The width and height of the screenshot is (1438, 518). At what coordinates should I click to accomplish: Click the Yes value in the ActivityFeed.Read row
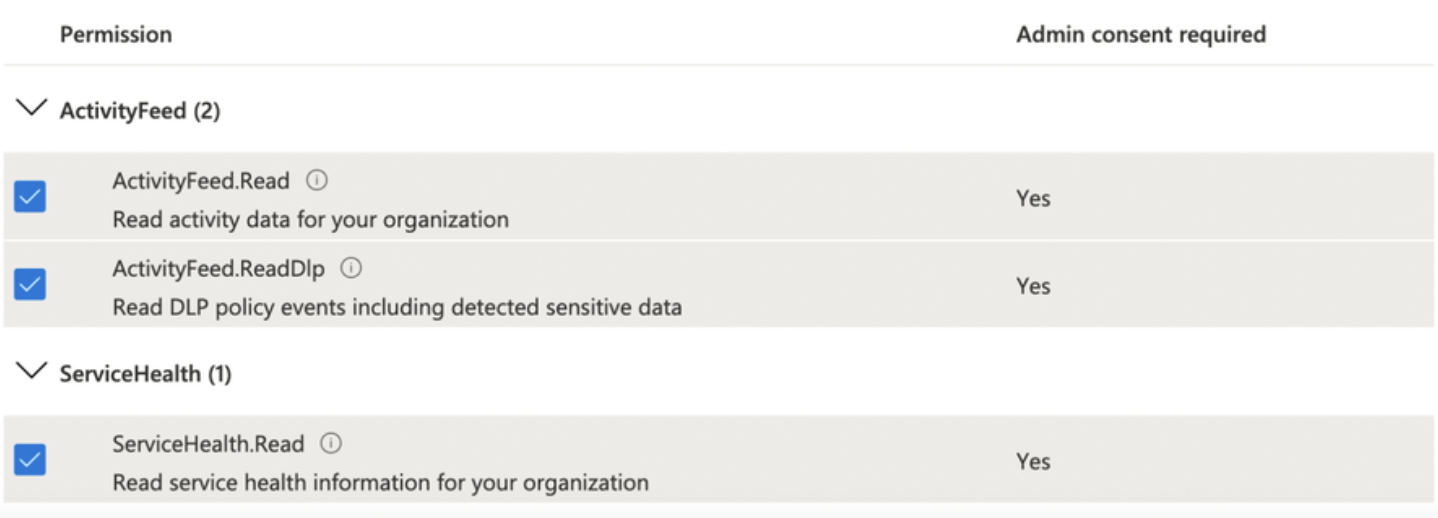1033,198
